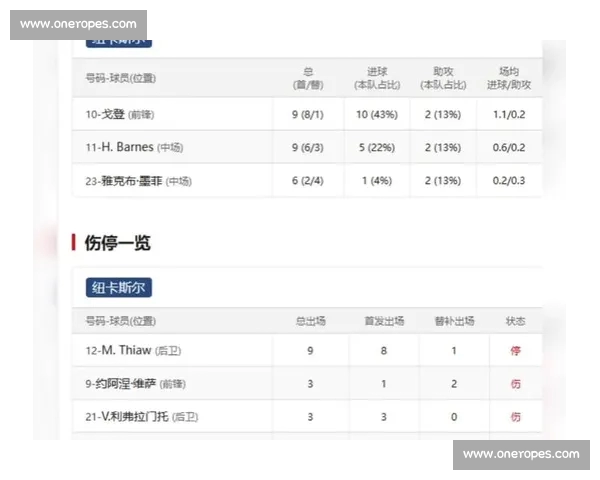Click the 总出场 column header
The width and height of the screenshot is (600, 480).
311,321
